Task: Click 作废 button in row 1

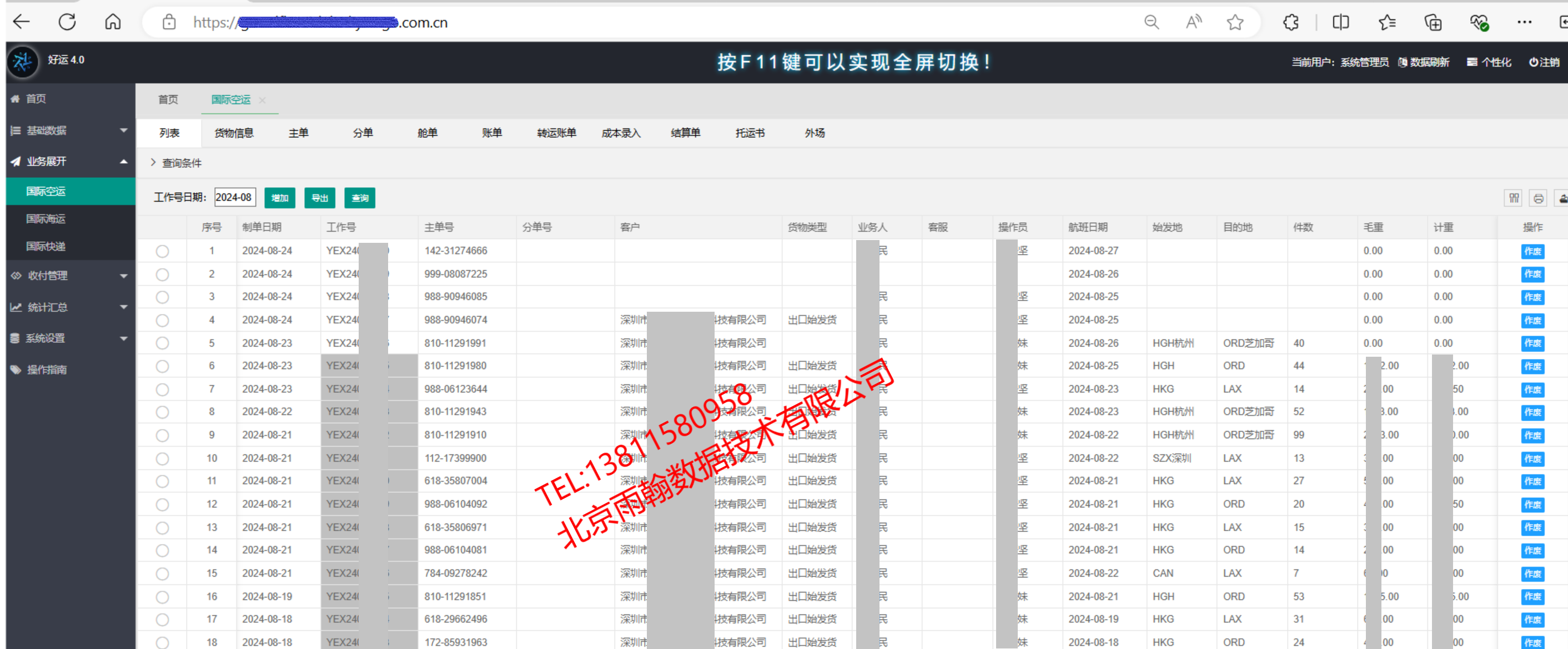Action: click(1532, 251)
